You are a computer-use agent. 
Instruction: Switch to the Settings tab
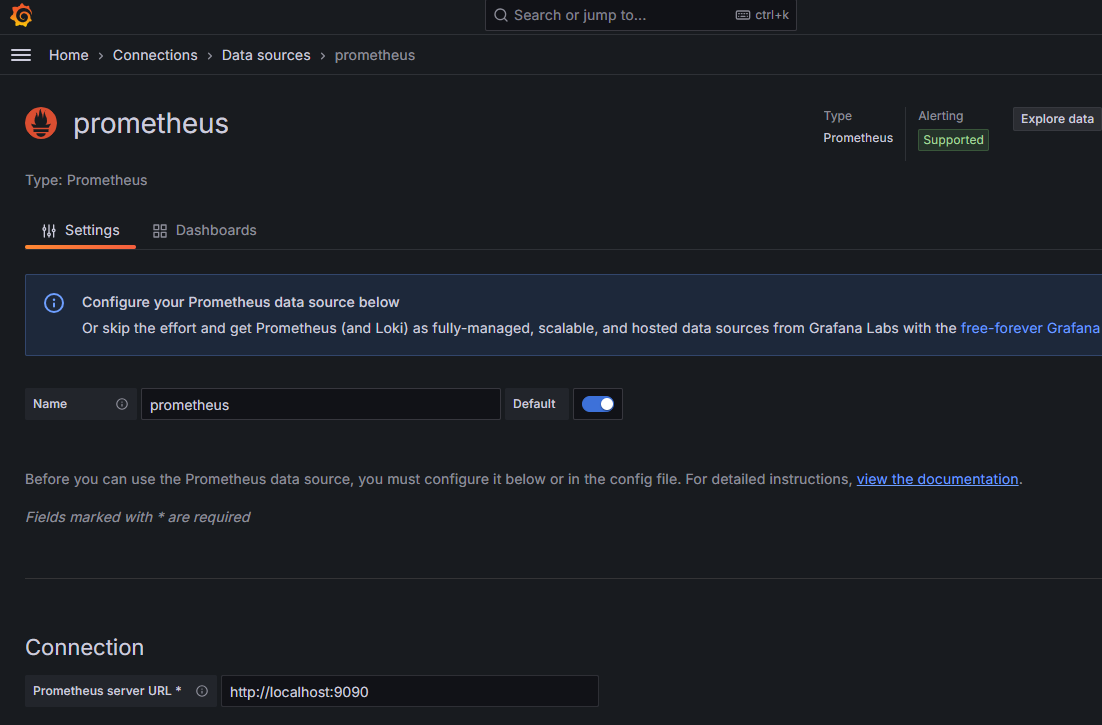pos(81,230)
